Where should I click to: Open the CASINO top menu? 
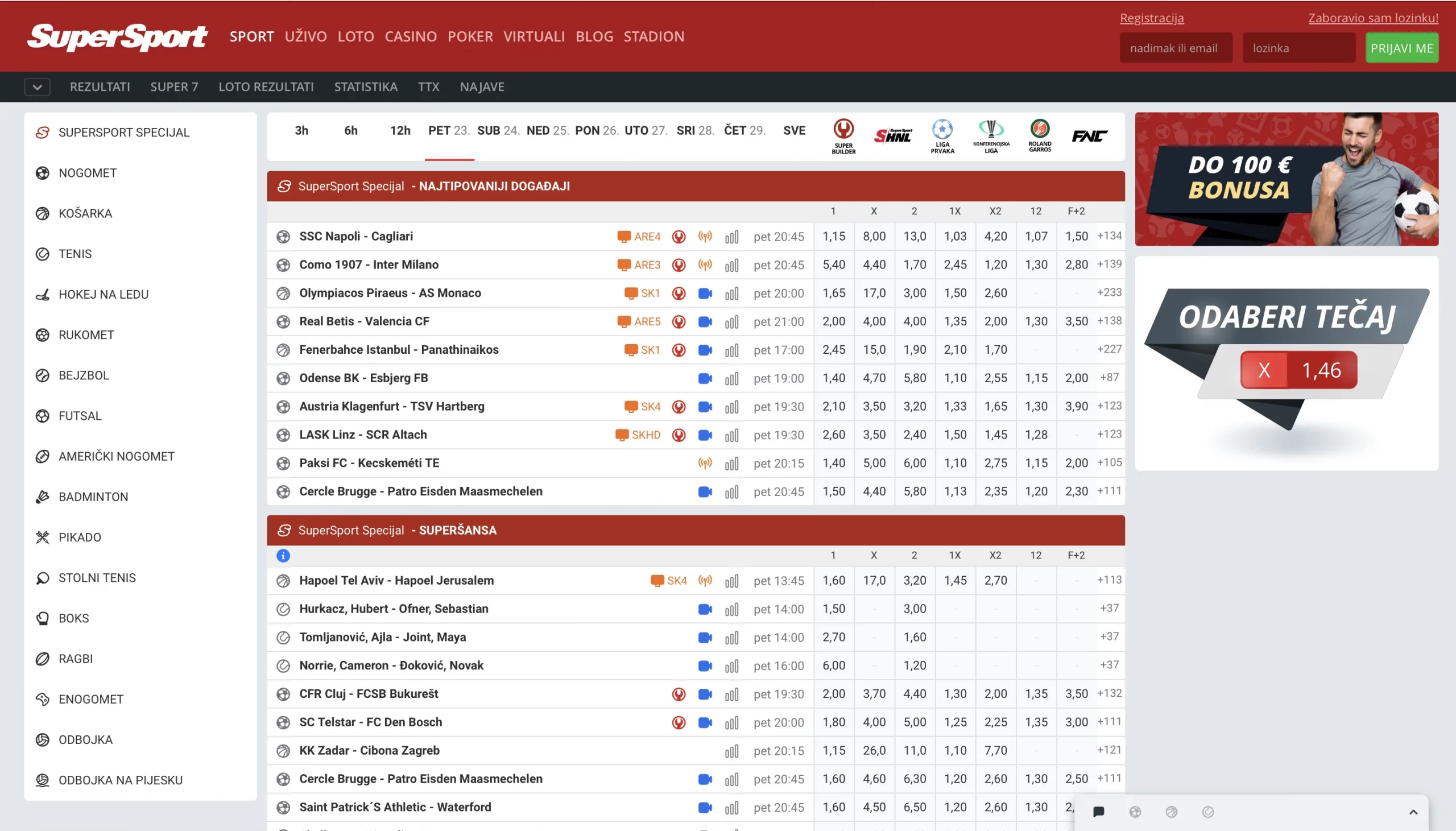tap(411, 36)
